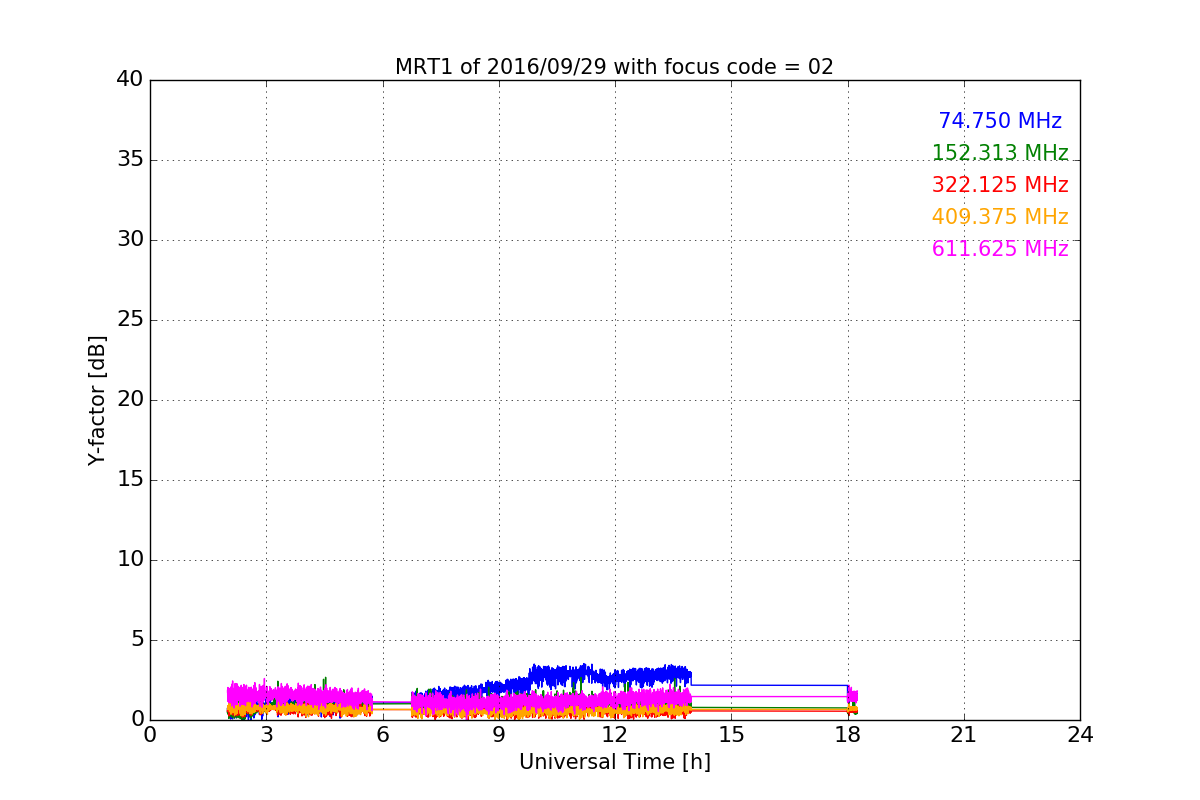Click y-axis tick label 15

tap(130, 480)
